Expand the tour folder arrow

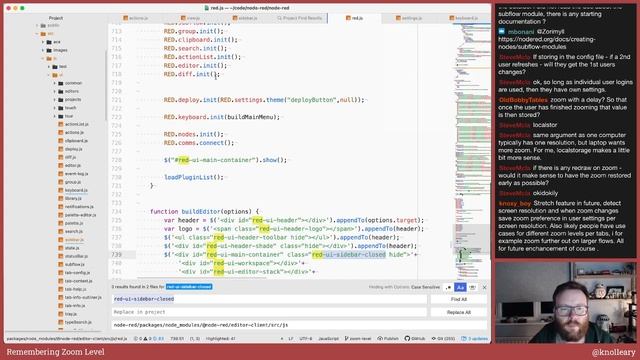(x=55, y=116)
